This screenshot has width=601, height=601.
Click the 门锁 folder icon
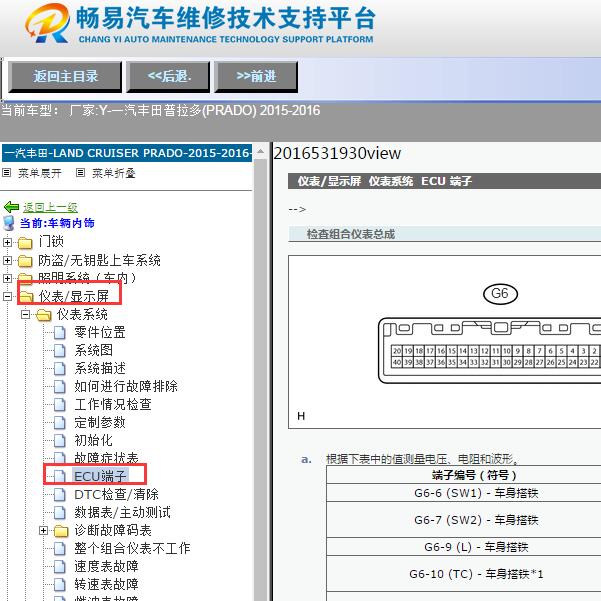25,243
